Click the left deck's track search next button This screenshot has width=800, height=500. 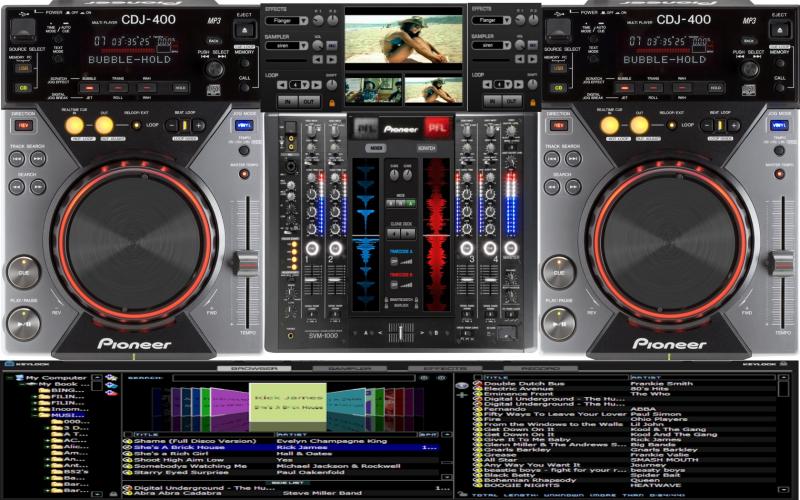click(x=38, y=159)
